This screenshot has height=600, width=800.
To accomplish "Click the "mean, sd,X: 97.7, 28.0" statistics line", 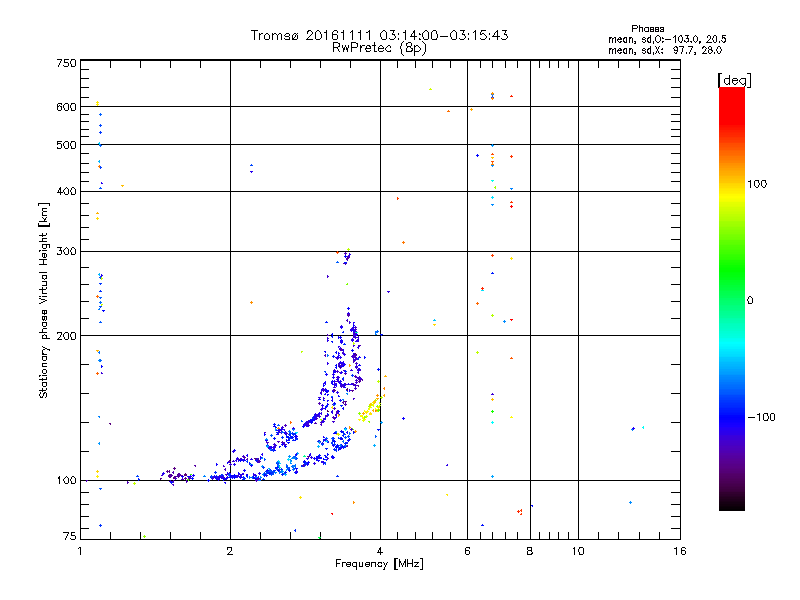I will (x=665, y=51).
